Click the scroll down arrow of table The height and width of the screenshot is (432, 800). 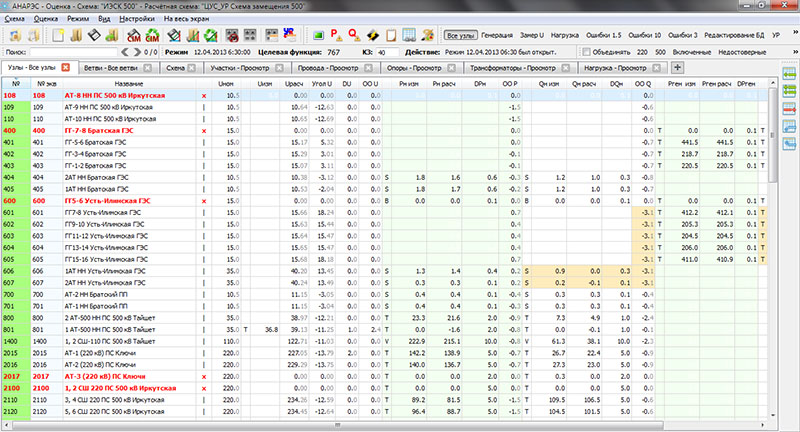click(x=772, y=416)
